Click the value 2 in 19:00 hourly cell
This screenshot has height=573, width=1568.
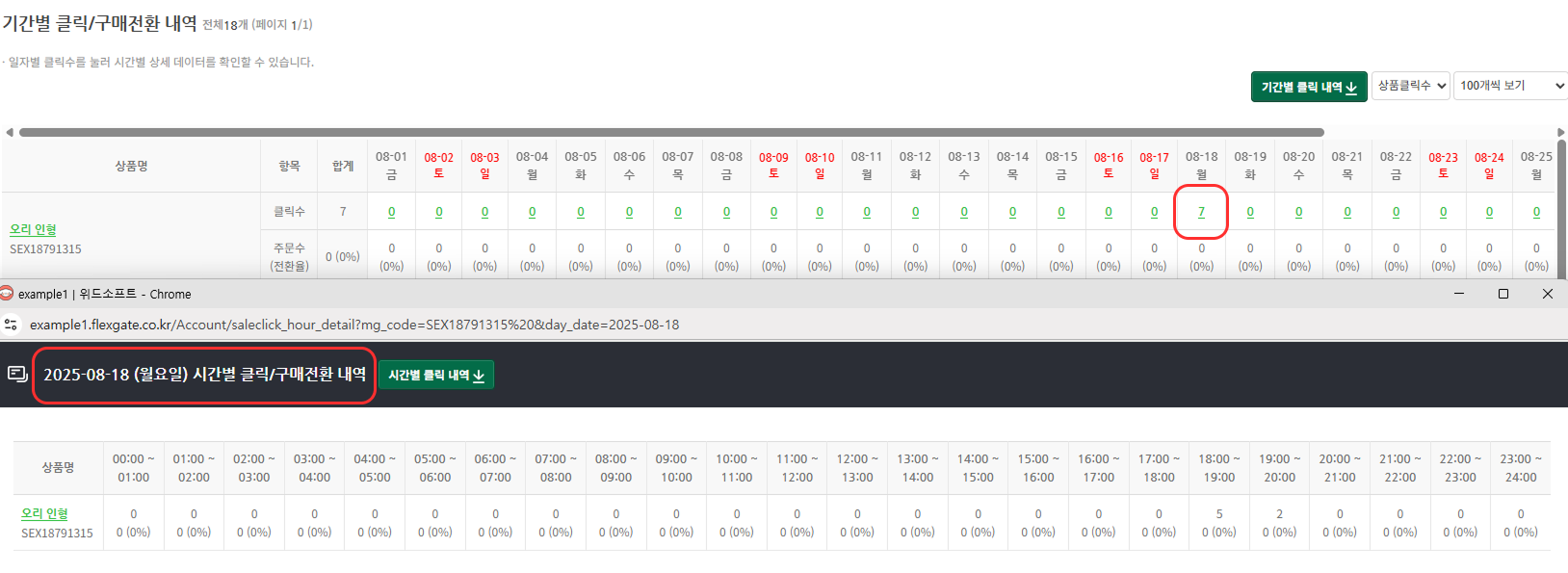click(x=1279, y=513)
